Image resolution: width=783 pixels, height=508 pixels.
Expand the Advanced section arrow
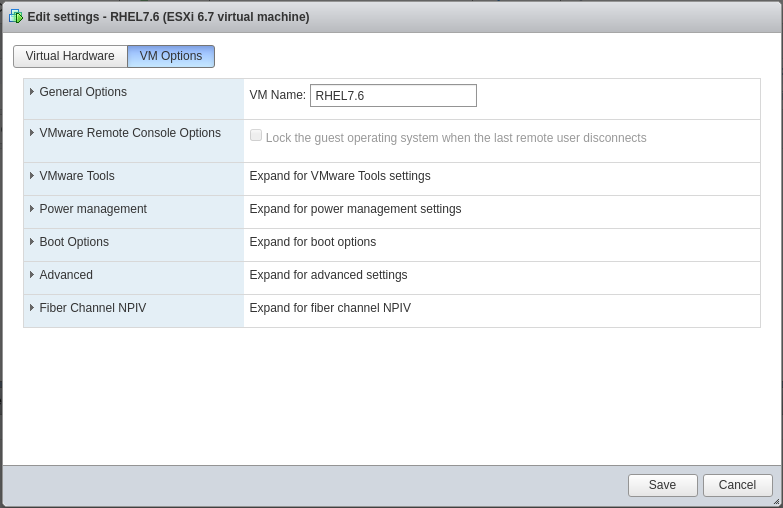pos(32,275)
